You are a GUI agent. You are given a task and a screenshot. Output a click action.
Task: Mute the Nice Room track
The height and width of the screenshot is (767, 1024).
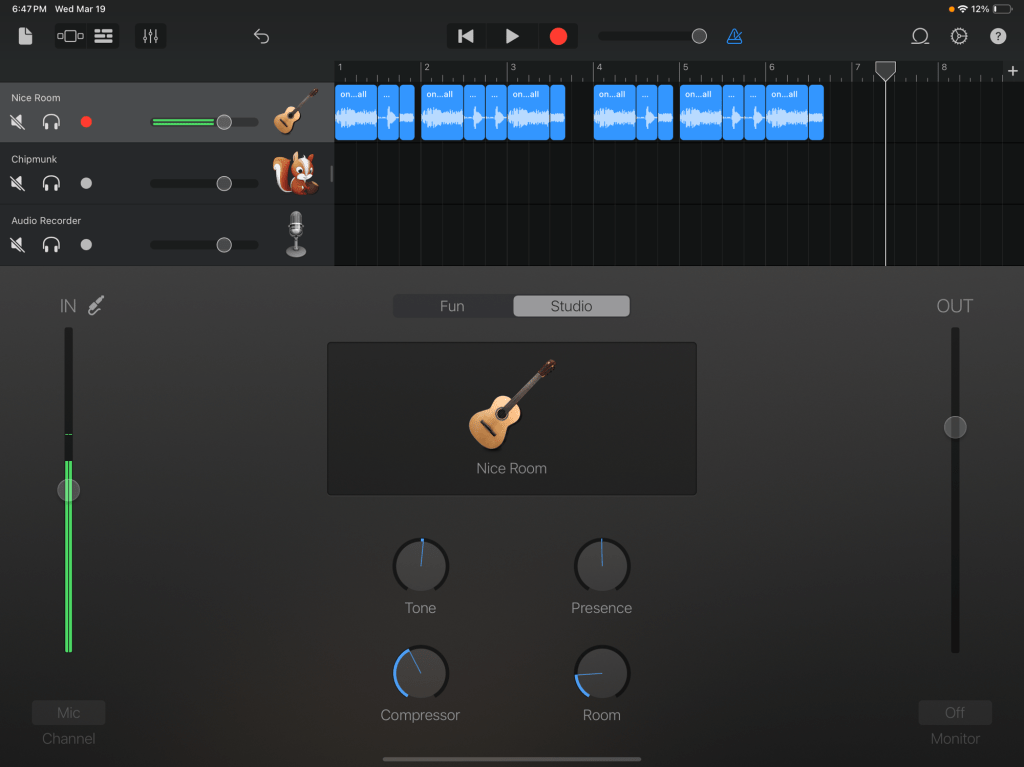tap(18, 122)
